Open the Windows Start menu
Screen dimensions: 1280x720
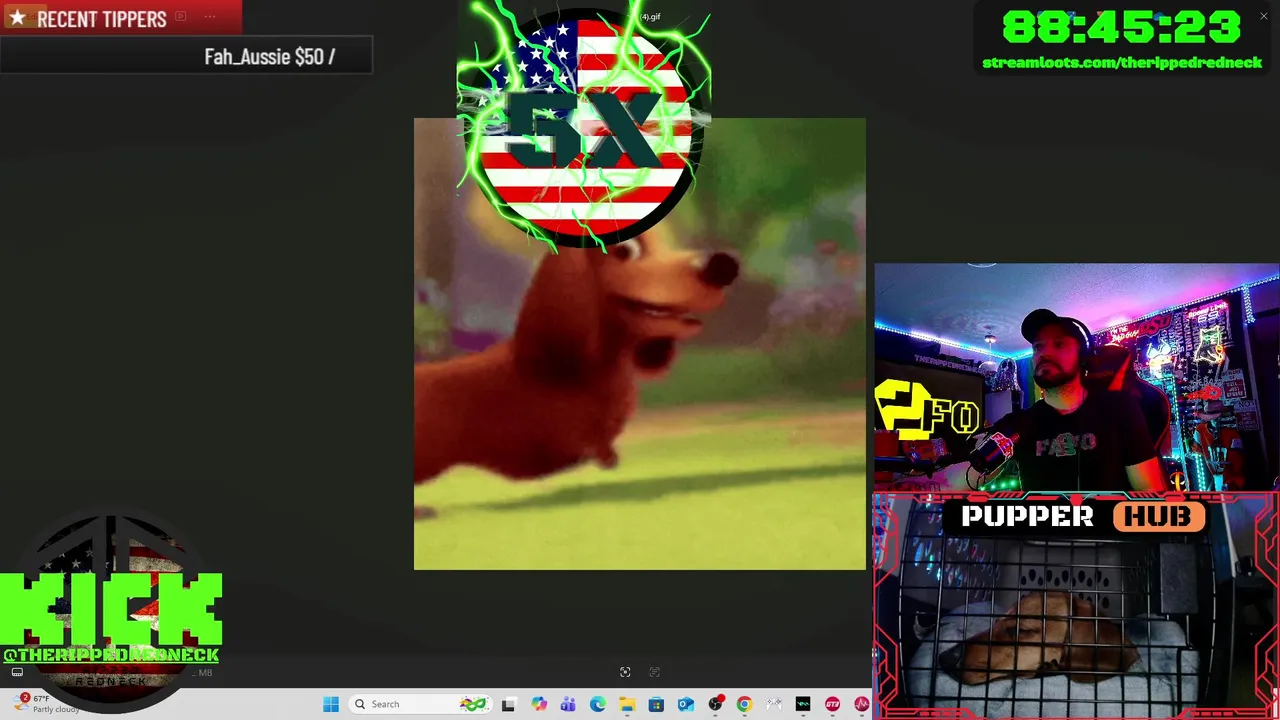tap(331, 704)
